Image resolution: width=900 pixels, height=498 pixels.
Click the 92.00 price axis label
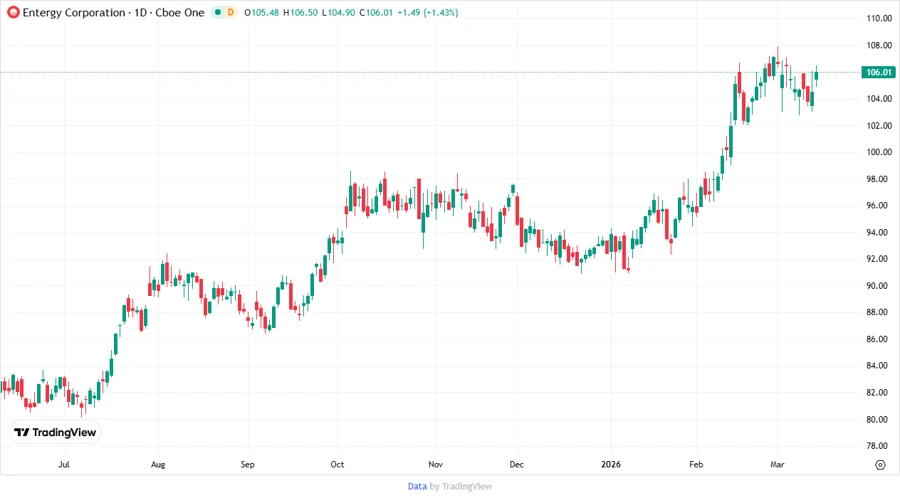[x=879, y=259]
